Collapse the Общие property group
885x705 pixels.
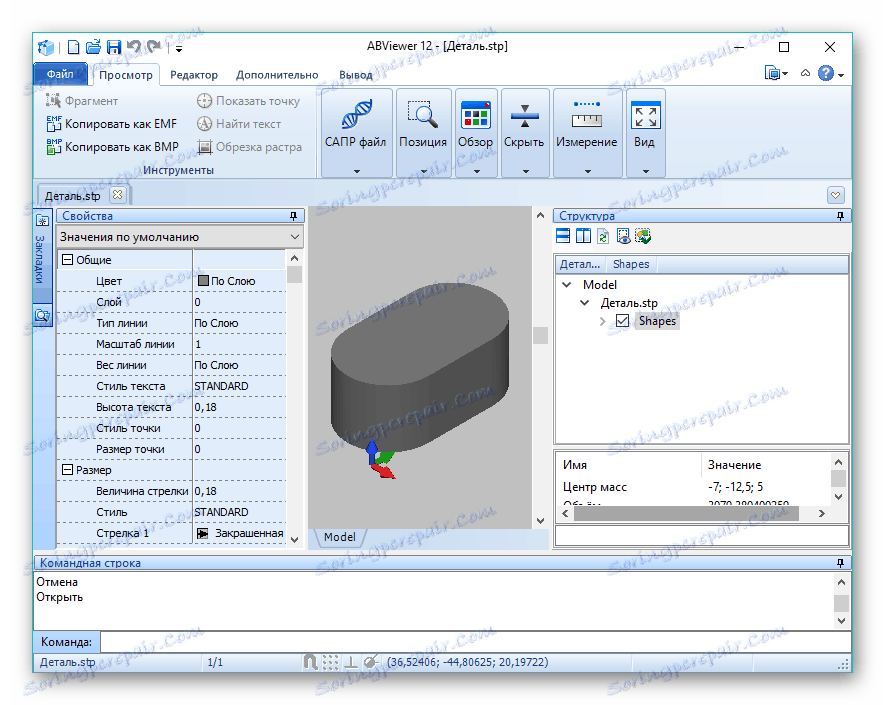(x=67, y=260)
